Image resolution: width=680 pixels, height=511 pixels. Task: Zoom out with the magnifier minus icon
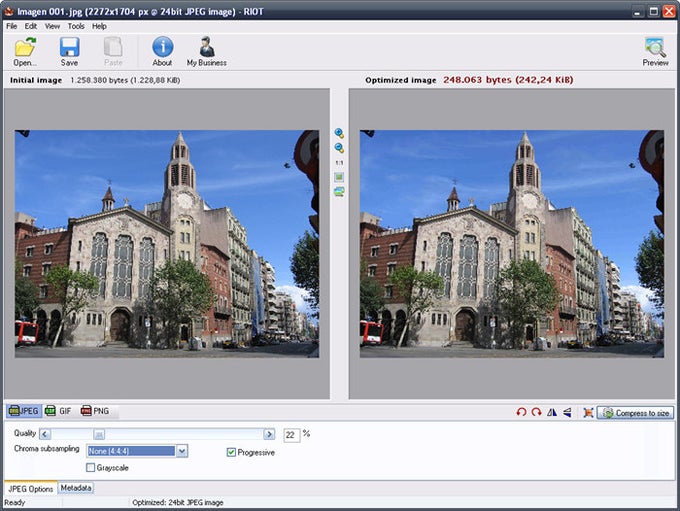point(339,148)
